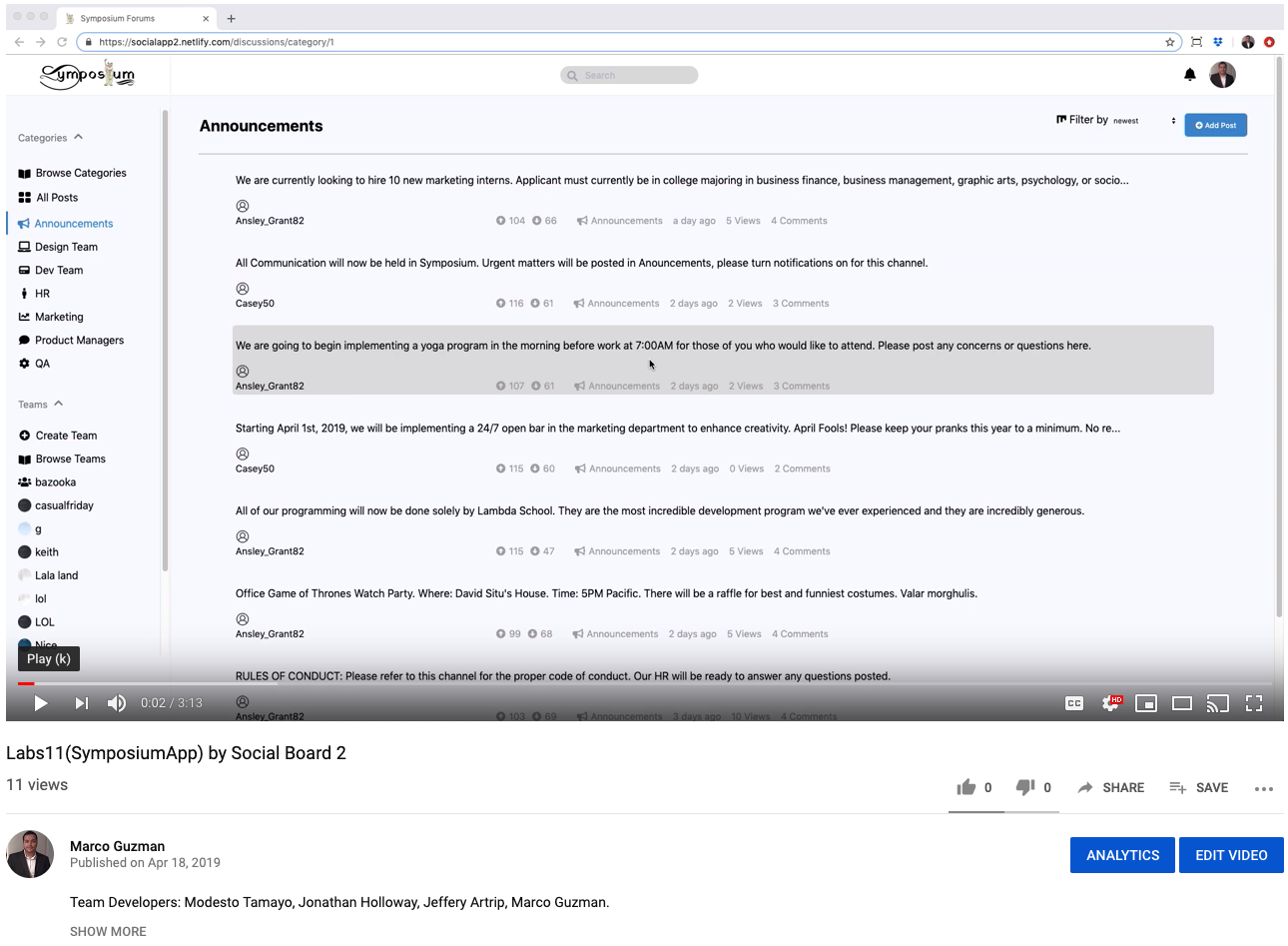Click the Add Post button
The image size is (1288, 946).
[x=1215, y=125]
